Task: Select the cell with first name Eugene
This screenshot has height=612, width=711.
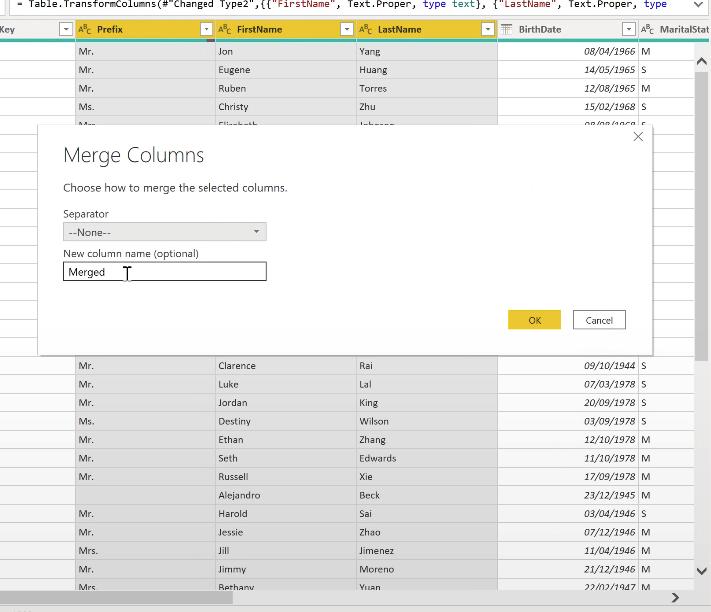Action: [x=286, y=70]
